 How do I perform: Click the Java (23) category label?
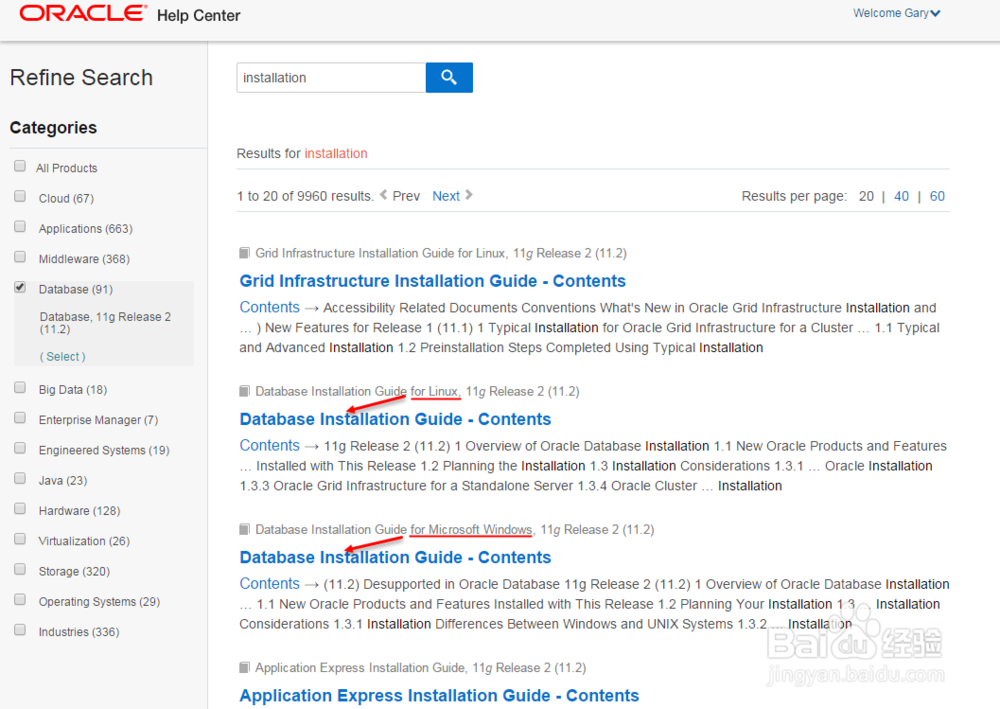tap(62, 481)
